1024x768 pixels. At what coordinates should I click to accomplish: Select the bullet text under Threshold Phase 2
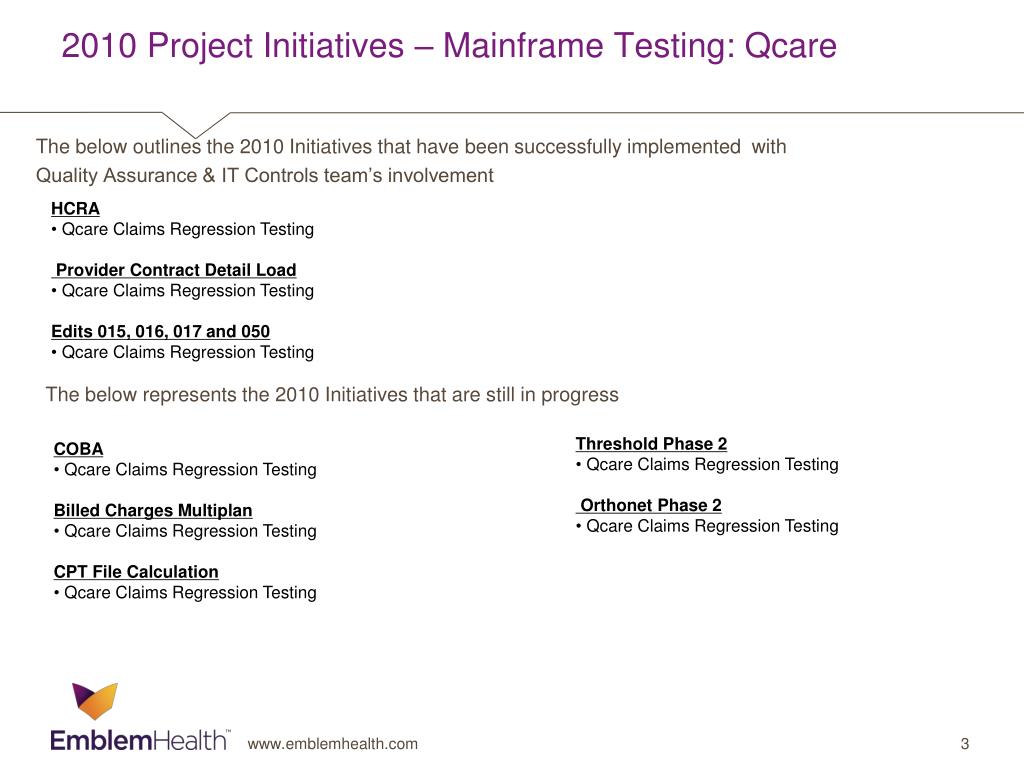click(x=707, y=464)
